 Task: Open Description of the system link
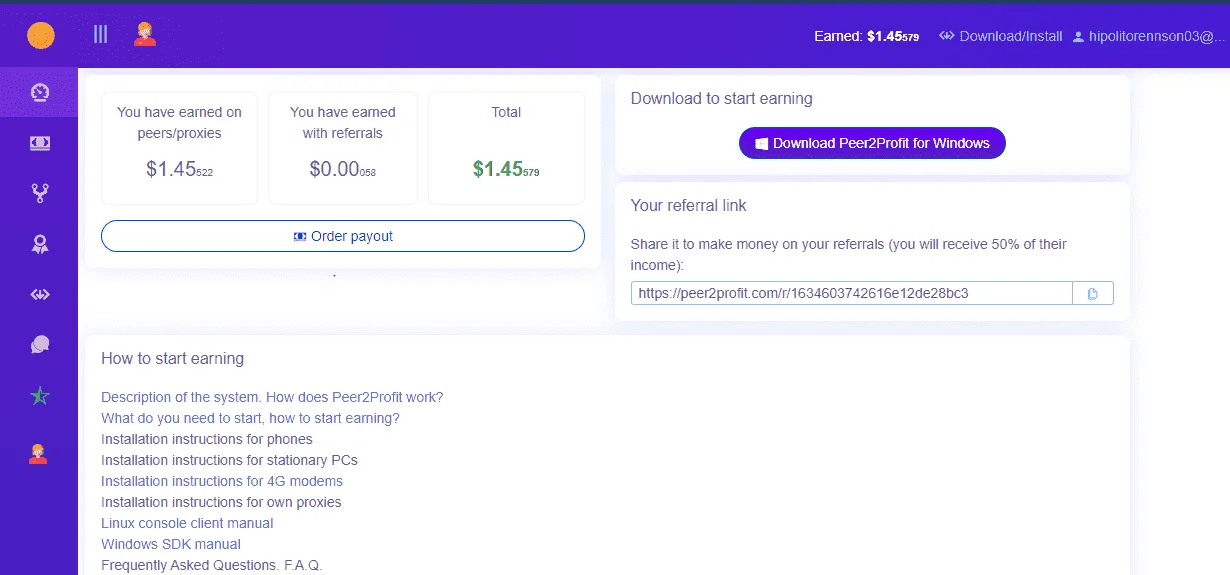(272, 397)
